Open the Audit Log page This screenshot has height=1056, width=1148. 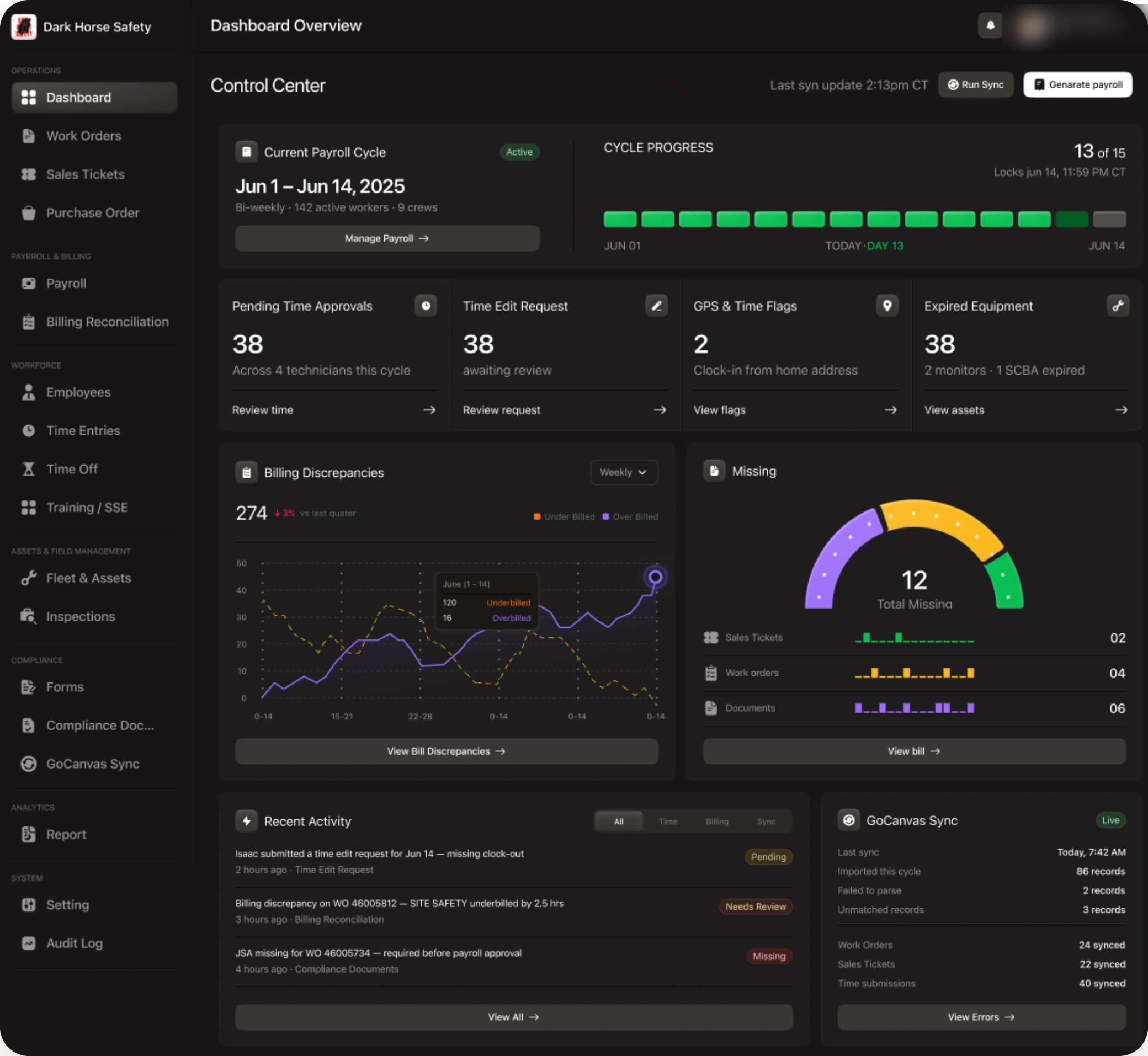pyautogui.click(x=94, y=943)
